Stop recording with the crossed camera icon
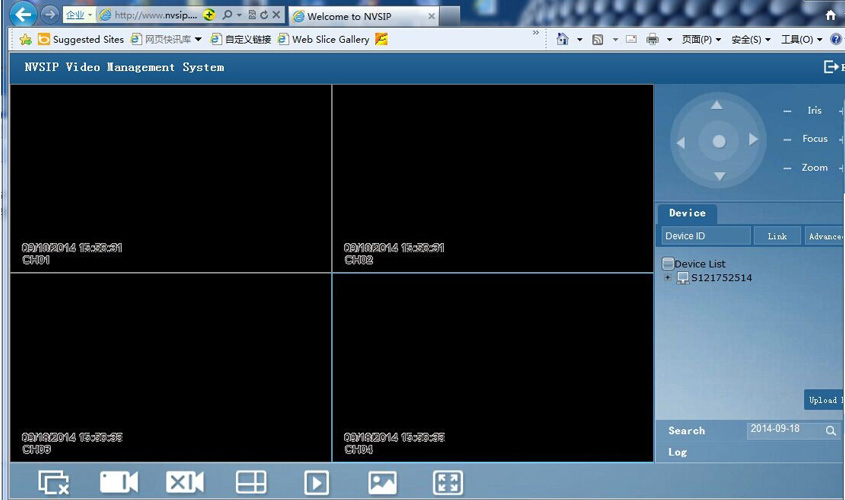 pos(184,483)
